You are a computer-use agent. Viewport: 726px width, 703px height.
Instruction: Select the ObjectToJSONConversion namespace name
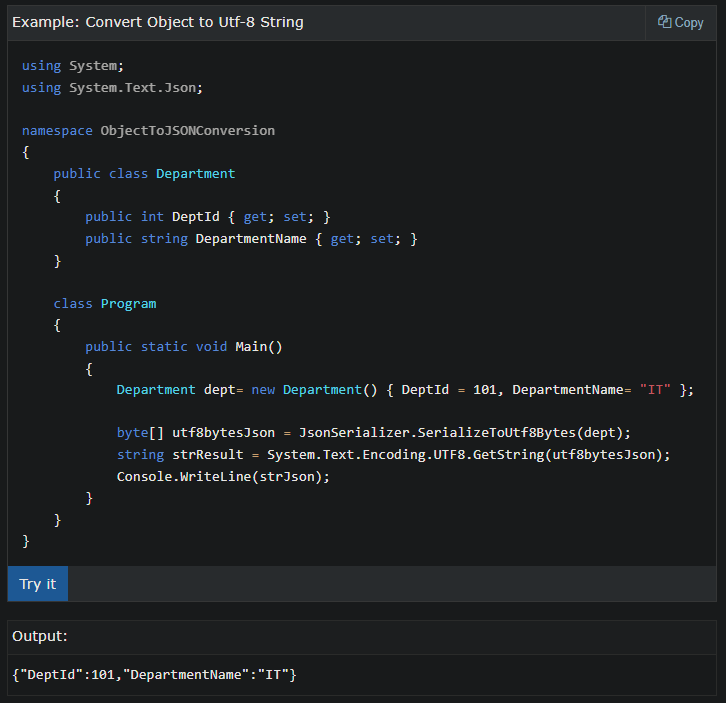[x=187, y=130]
